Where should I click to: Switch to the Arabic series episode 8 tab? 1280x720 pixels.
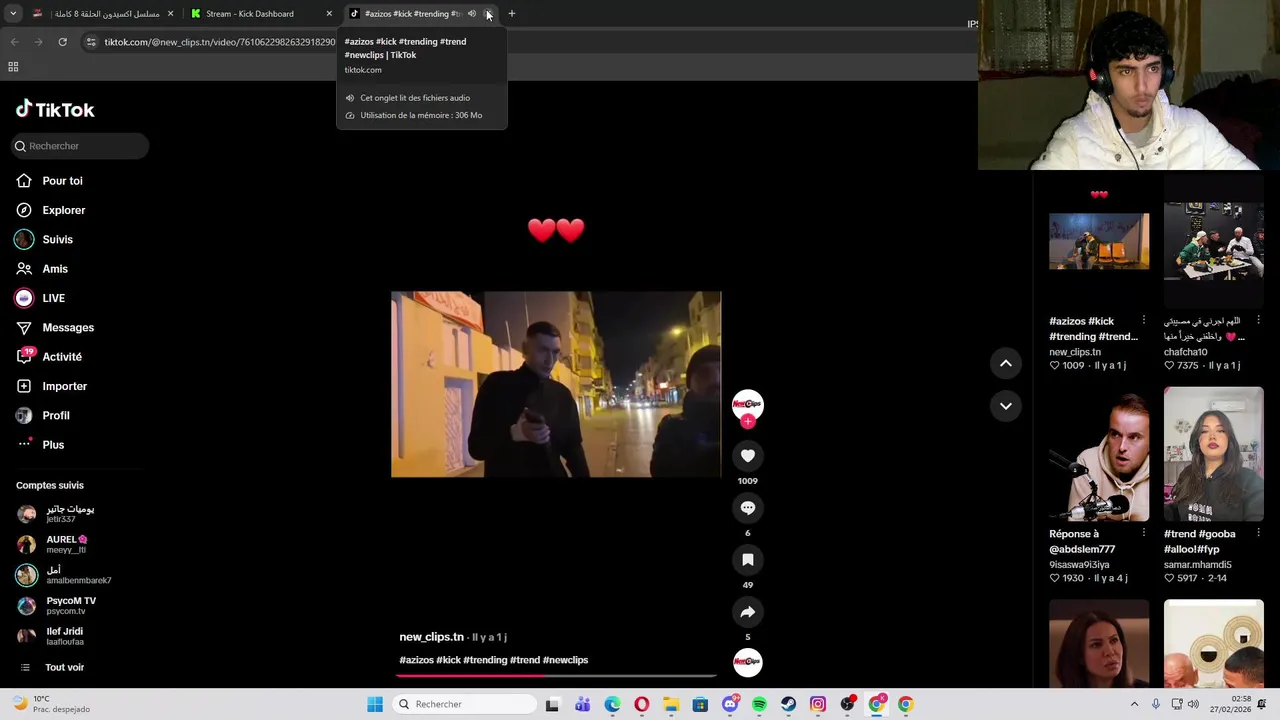click(x=102, y=14)
